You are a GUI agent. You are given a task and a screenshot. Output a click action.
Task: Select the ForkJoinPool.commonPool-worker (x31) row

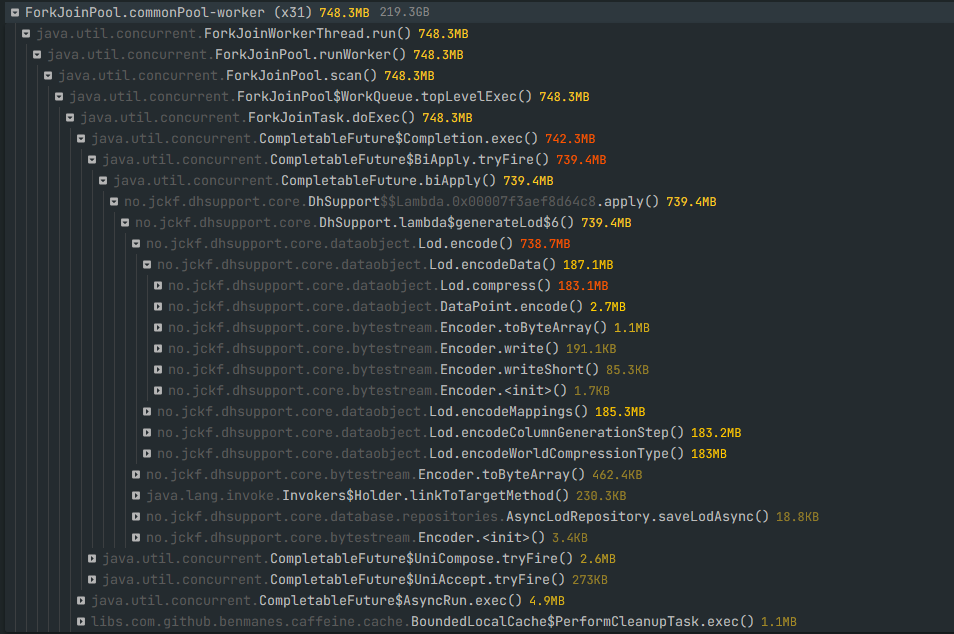click(477, 12)
